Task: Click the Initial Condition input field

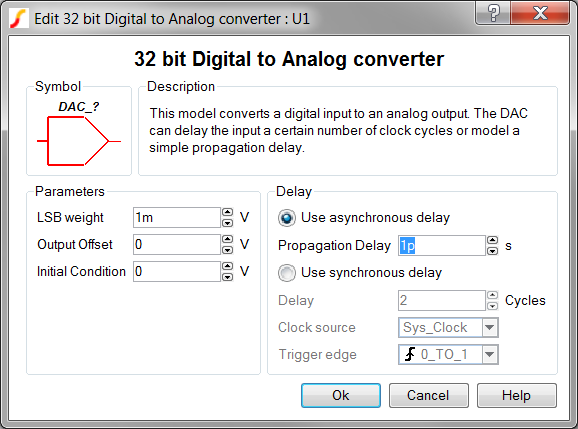Action: (x=177, y=272)
